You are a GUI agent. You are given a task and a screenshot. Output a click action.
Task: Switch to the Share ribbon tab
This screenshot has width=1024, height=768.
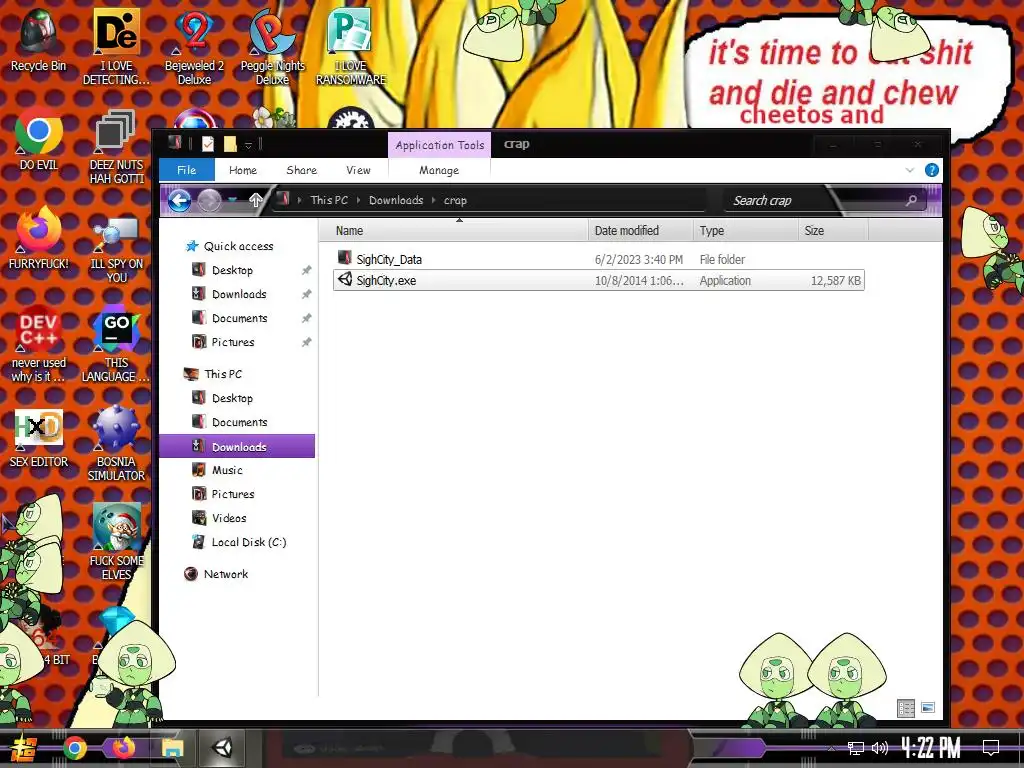coord(302,170)
